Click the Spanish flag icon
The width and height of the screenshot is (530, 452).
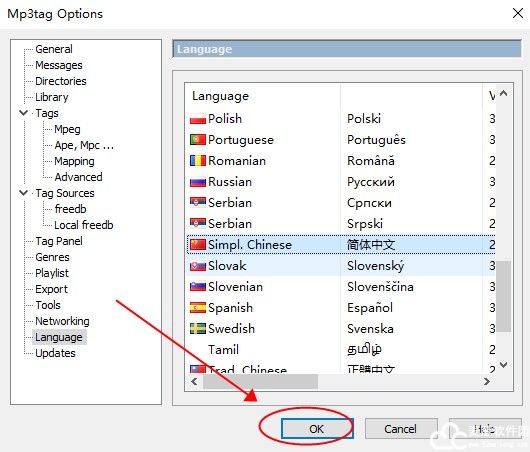point(198,308)
